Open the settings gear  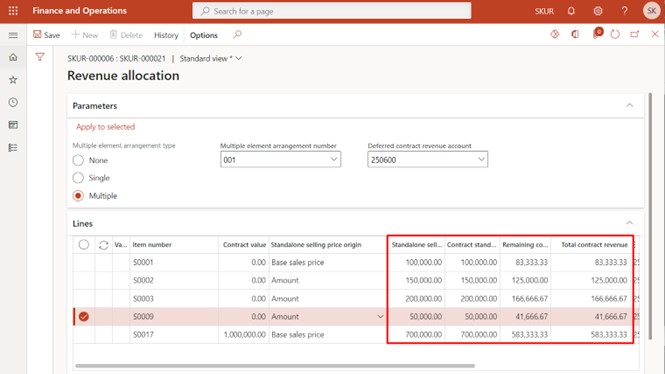pyautogui.click(x=598, y=11)
